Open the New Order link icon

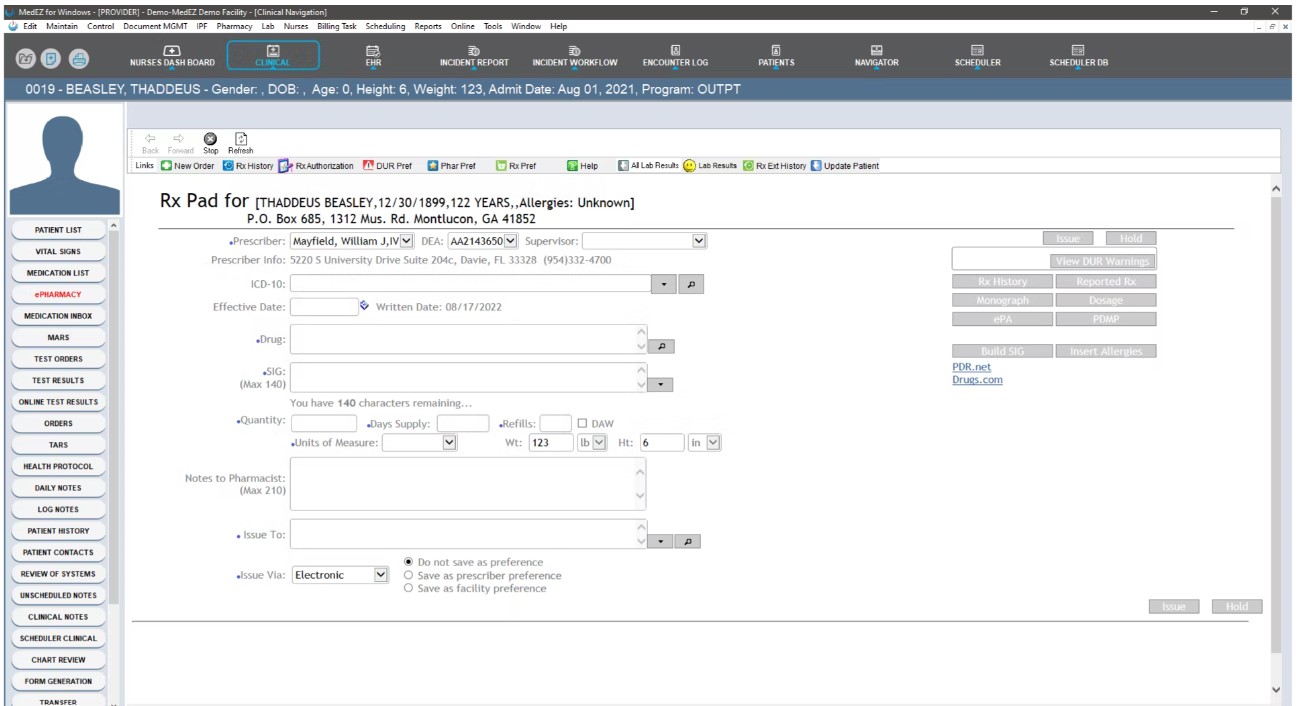[167, 166]
